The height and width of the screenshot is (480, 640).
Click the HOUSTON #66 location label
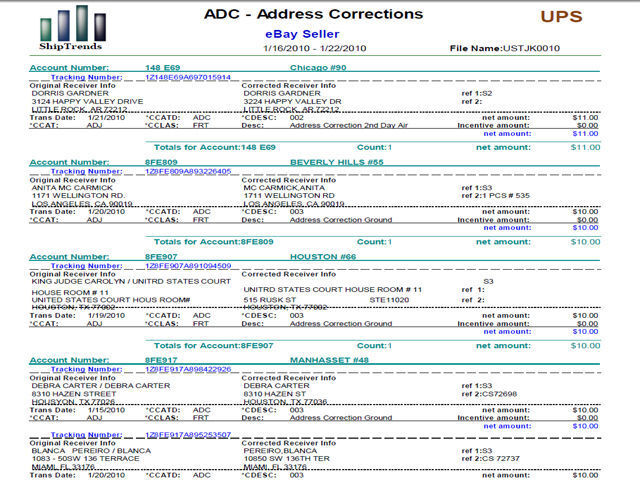(x=323, y=257)
